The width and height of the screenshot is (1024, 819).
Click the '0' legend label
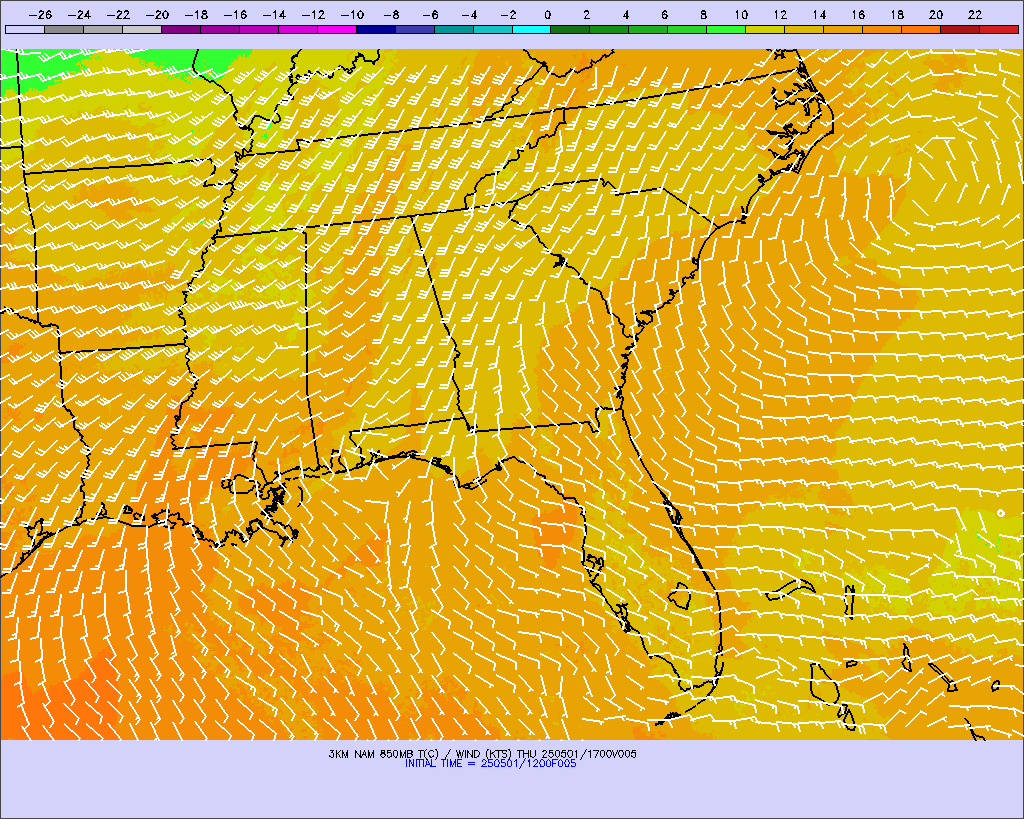click(547, 14)
